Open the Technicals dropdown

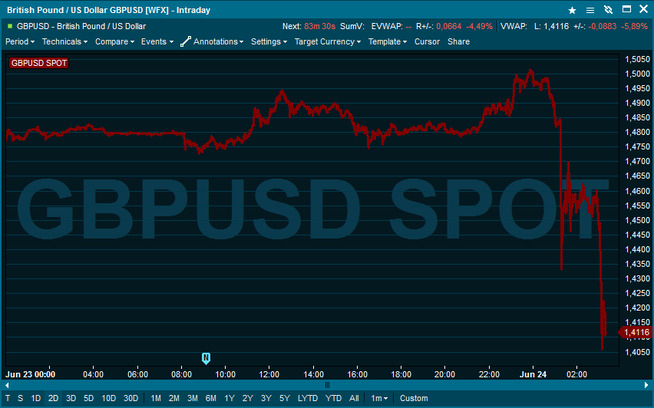point(64,42)
